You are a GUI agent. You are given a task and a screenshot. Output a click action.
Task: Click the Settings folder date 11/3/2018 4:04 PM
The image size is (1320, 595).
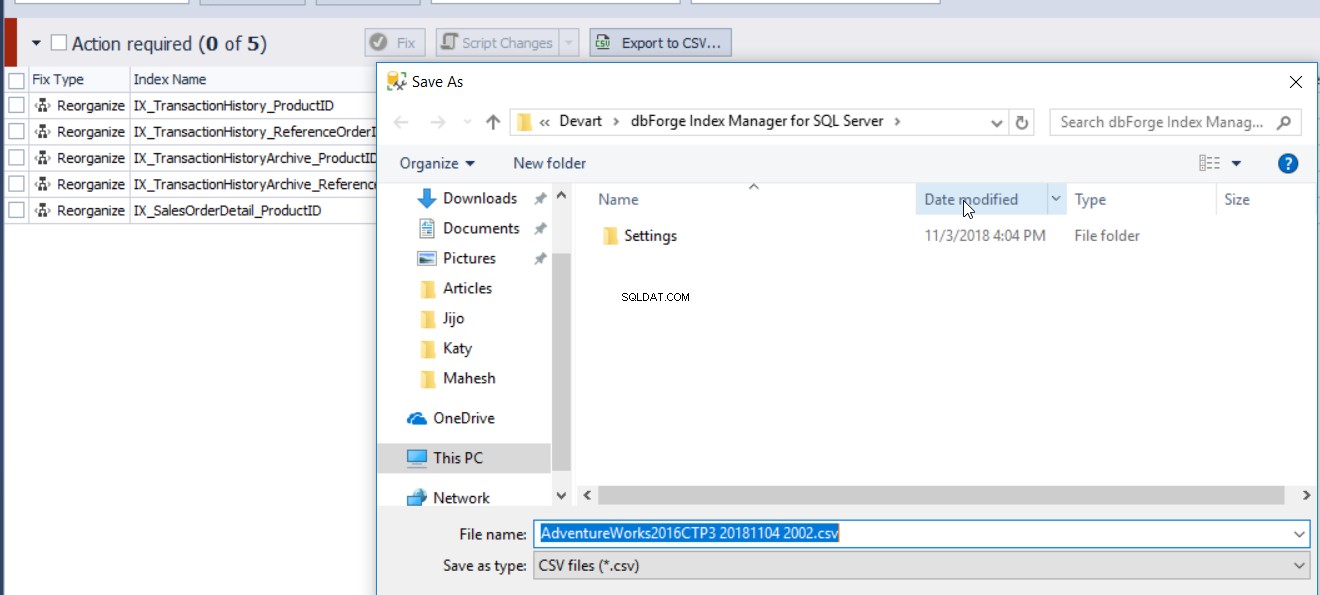[985, 236]
